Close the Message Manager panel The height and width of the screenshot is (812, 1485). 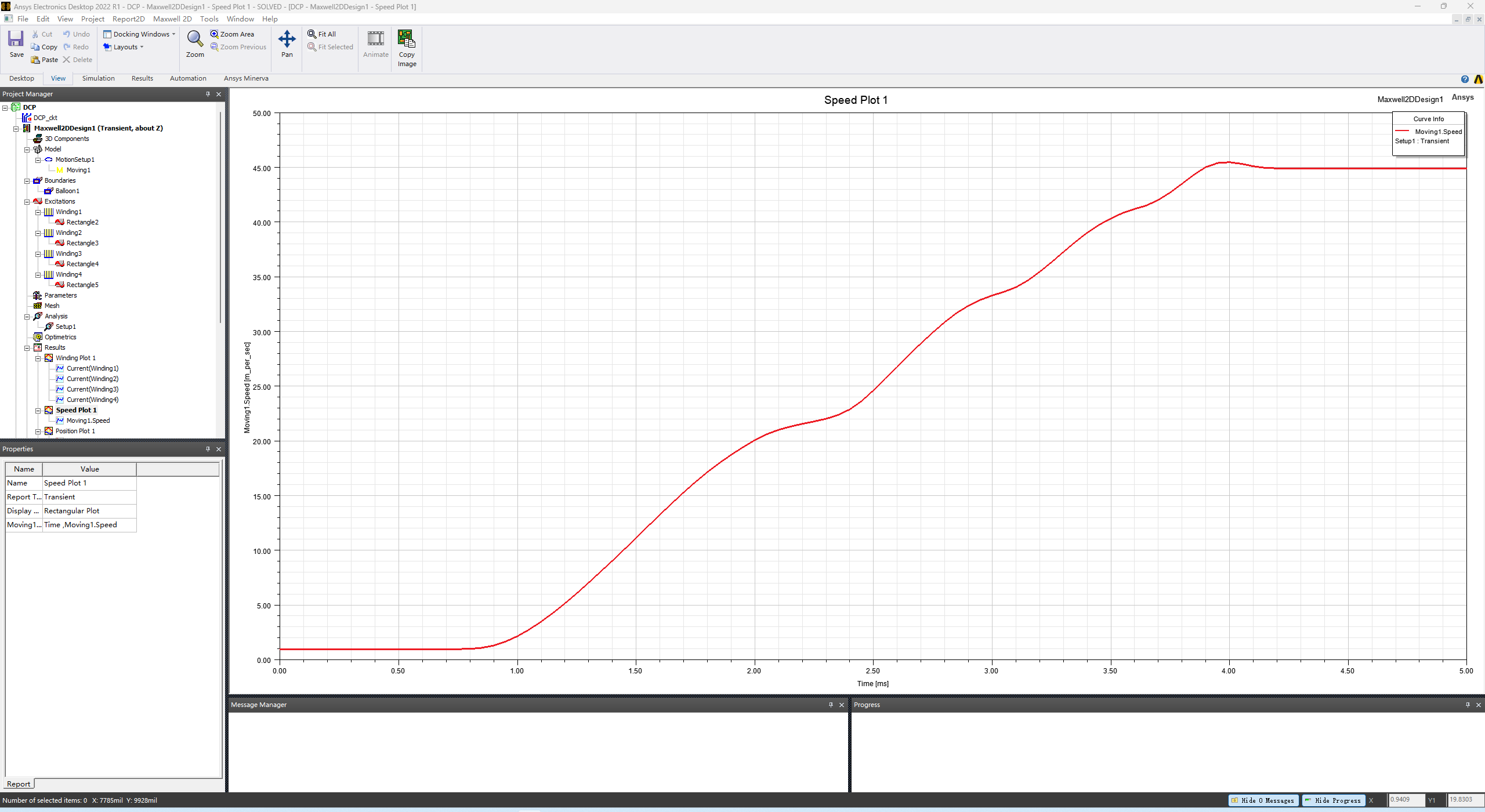pyautogui.click(x=842, y=705)
